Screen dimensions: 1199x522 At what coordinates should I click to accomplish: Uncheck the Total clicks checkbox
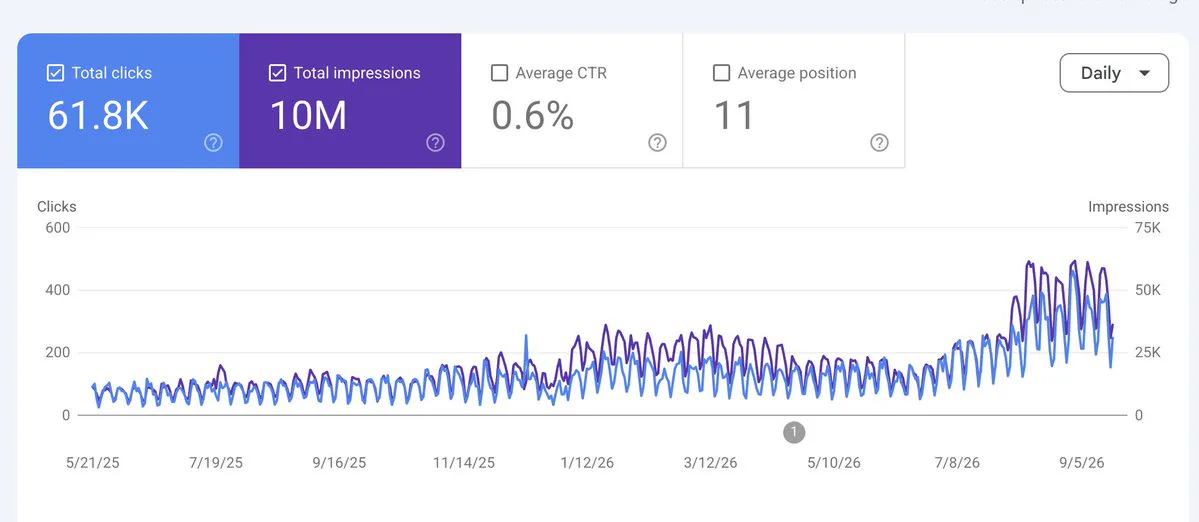(55, 73)
